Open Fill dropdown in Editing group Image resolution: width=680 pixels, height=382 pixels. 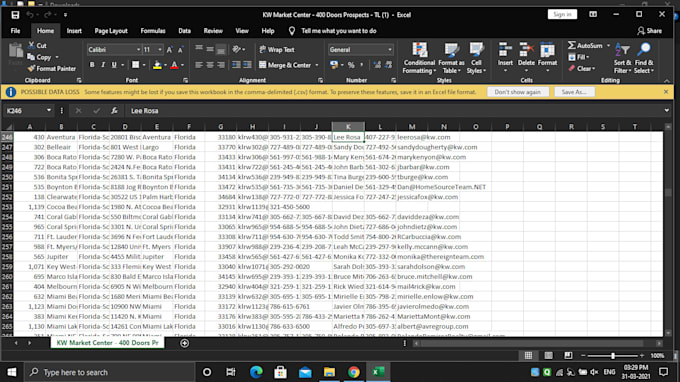[x=580, y=57]
